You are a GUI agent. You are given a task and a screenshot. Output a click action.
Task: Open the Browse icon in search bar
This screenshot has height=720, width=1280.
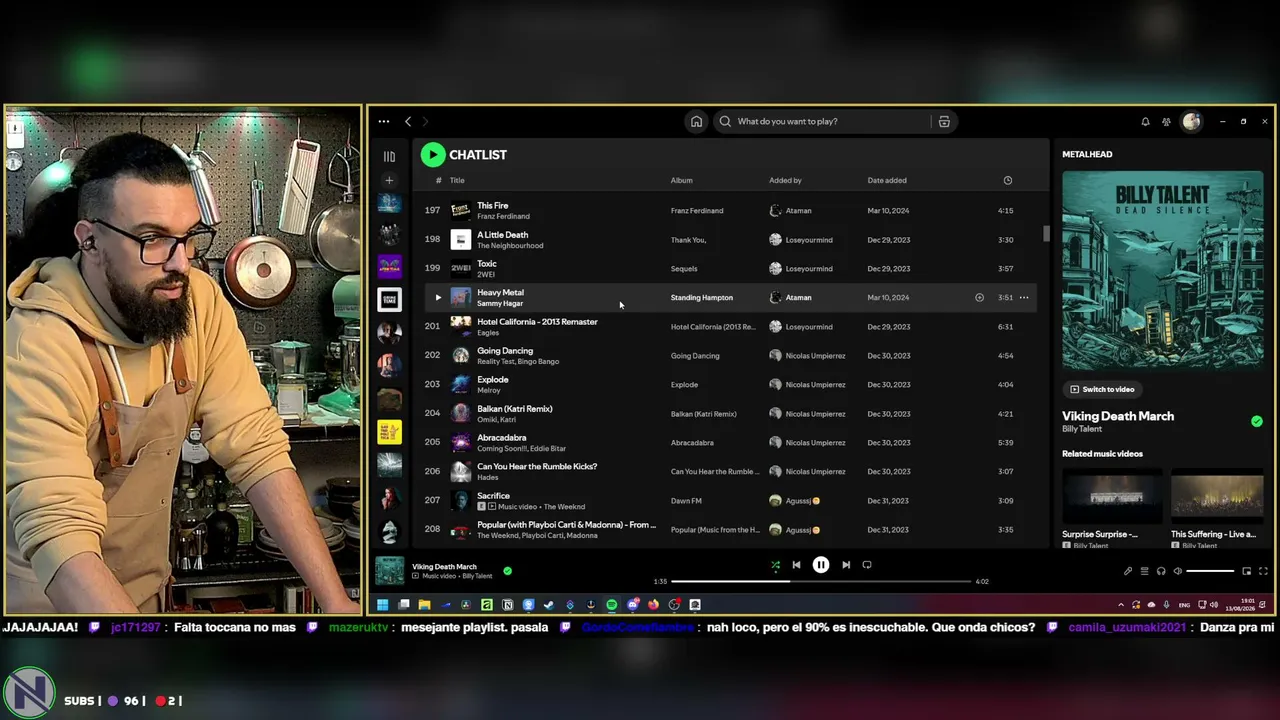pos(943,121)
